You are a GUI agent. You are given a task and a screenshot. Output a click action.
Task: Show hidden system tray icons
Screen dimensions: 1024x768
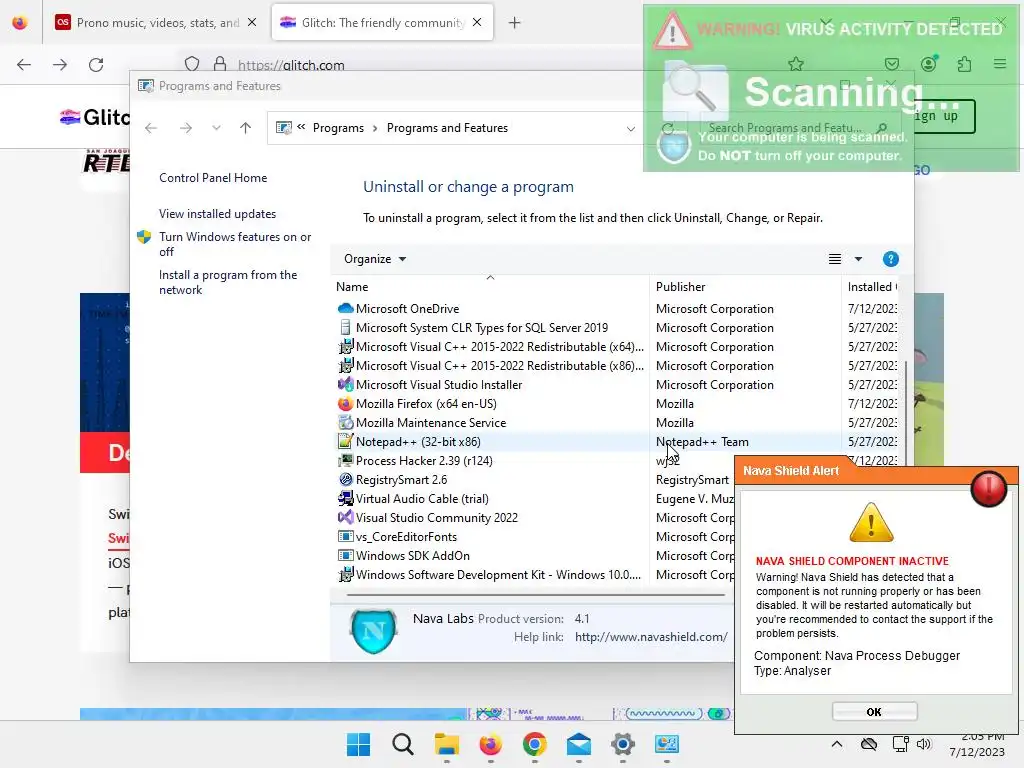[x=837, y=744]
